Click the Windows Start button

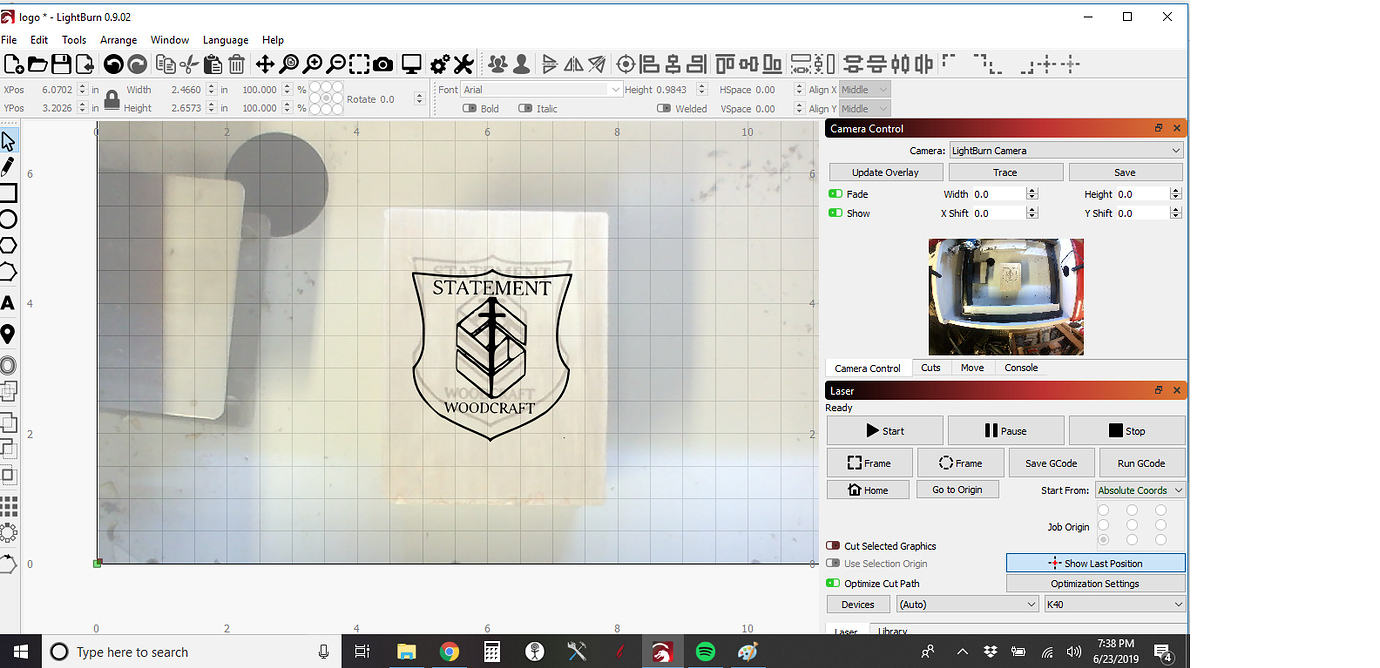[21, 652]
